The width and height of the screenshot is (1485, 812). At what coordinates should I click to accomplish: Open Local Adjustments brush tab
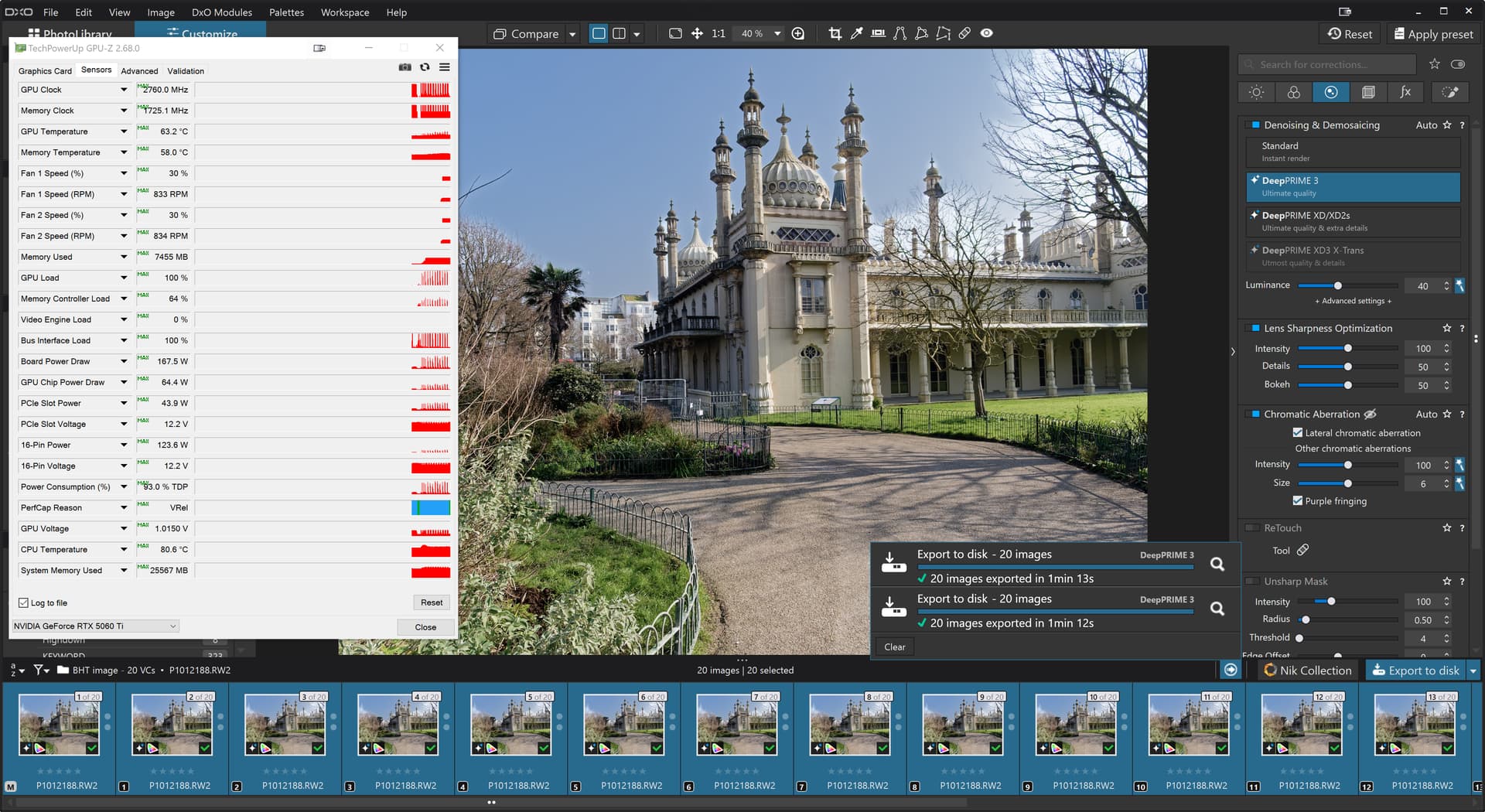(1449, 92)
